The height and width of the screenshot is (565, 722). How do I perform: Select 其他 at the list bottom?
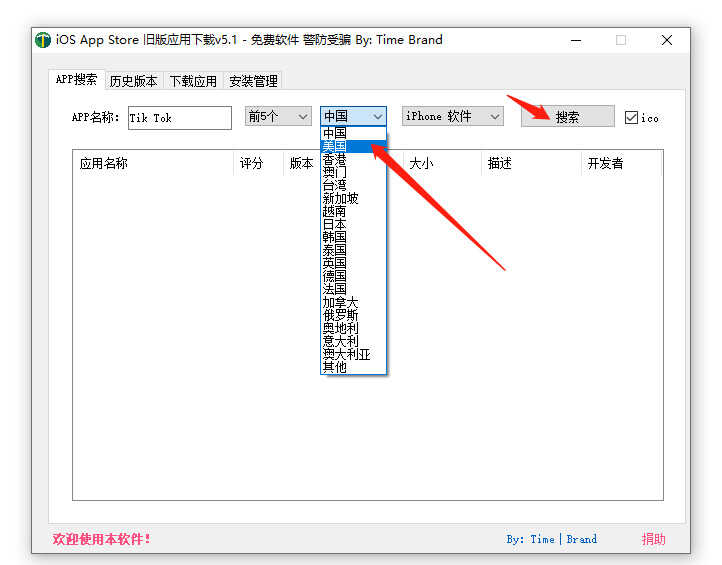tap(353, 367)
